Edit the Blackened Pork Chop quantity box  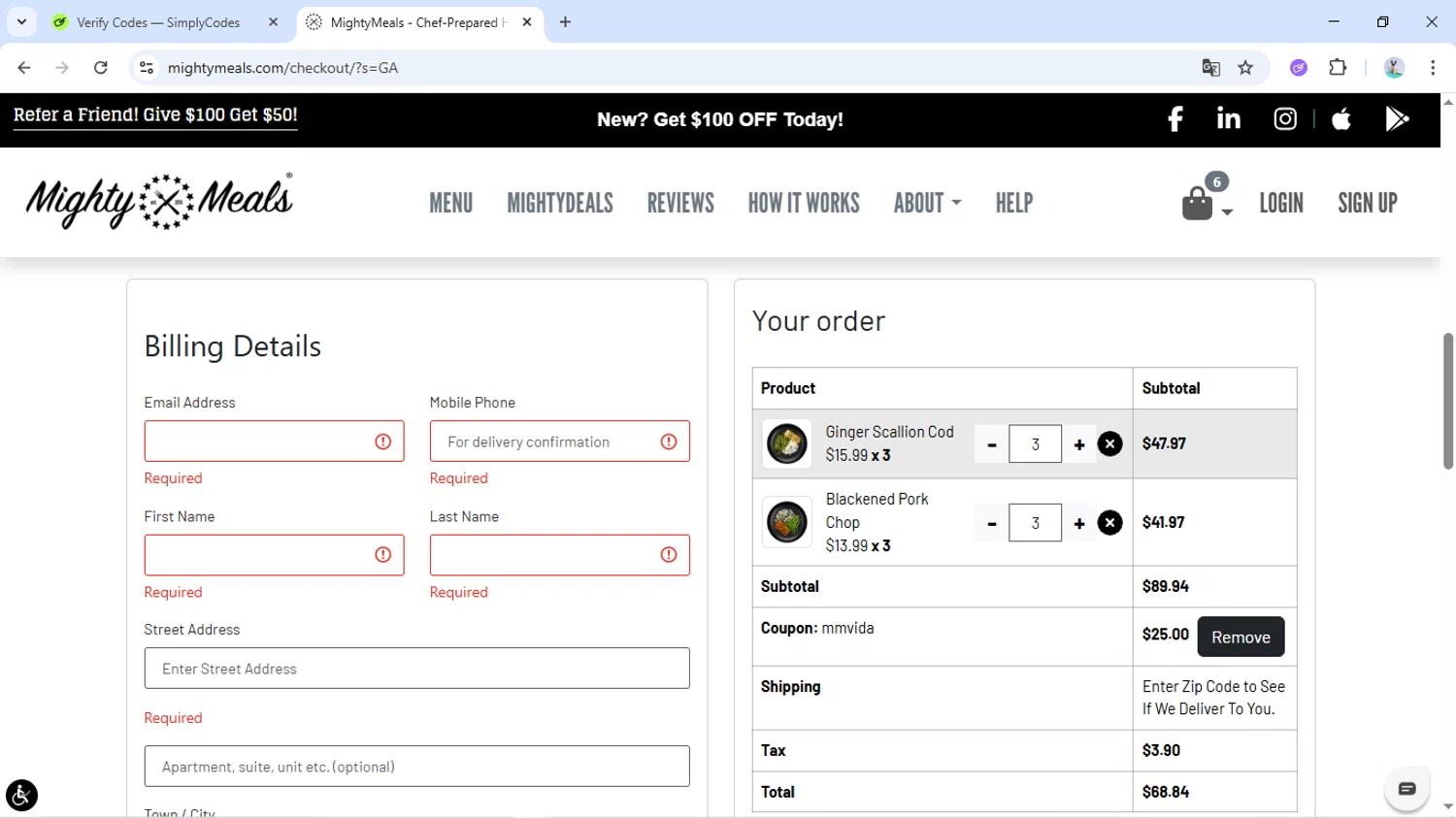(1035, 523)
